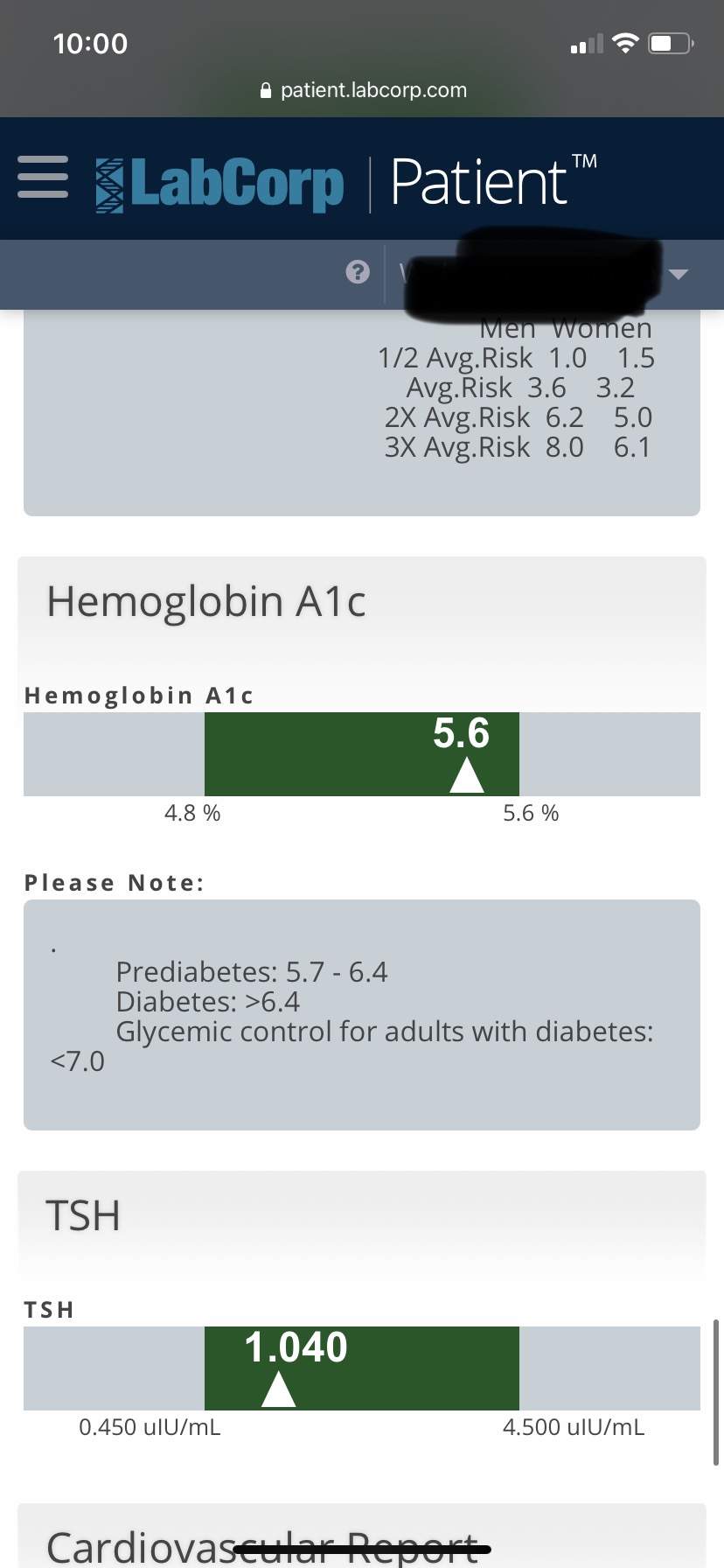Image resolution: width=724 pixels, height=1568 pixels.
Task: Tap the Wi-Fi status icon
Action: click(x=625, y=44)
